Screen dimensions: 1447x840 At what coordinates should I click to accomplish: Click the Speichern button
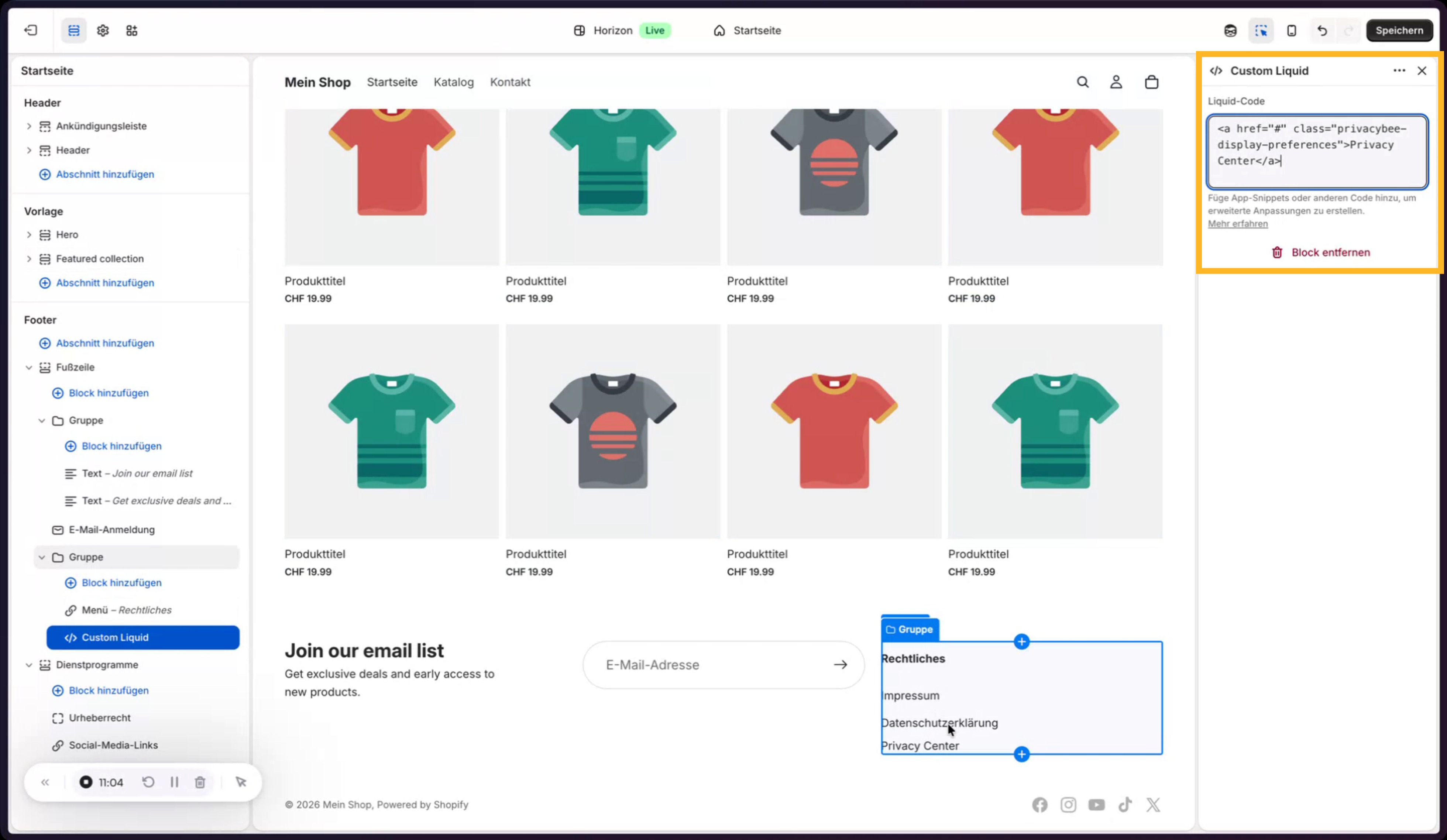(1399, 30)
